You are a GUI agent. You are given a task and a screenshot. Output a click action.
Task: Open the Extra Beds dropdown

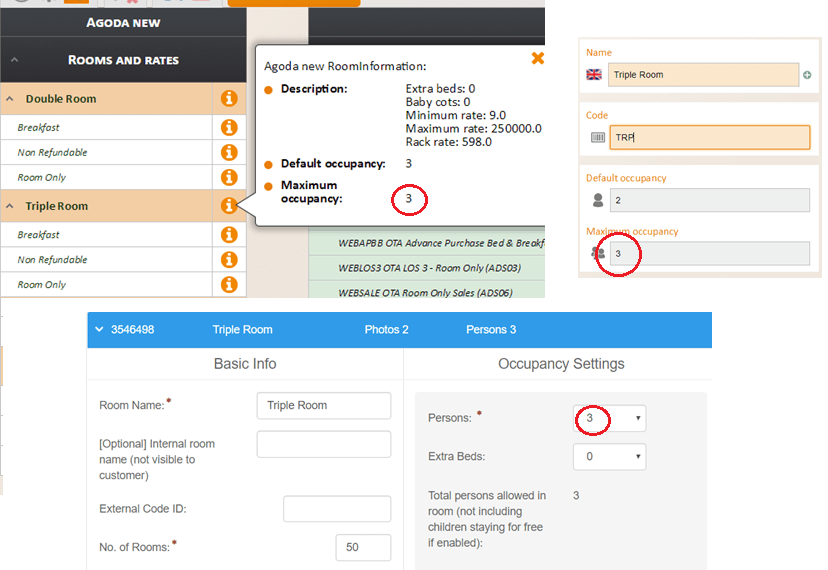coord(609,456)
